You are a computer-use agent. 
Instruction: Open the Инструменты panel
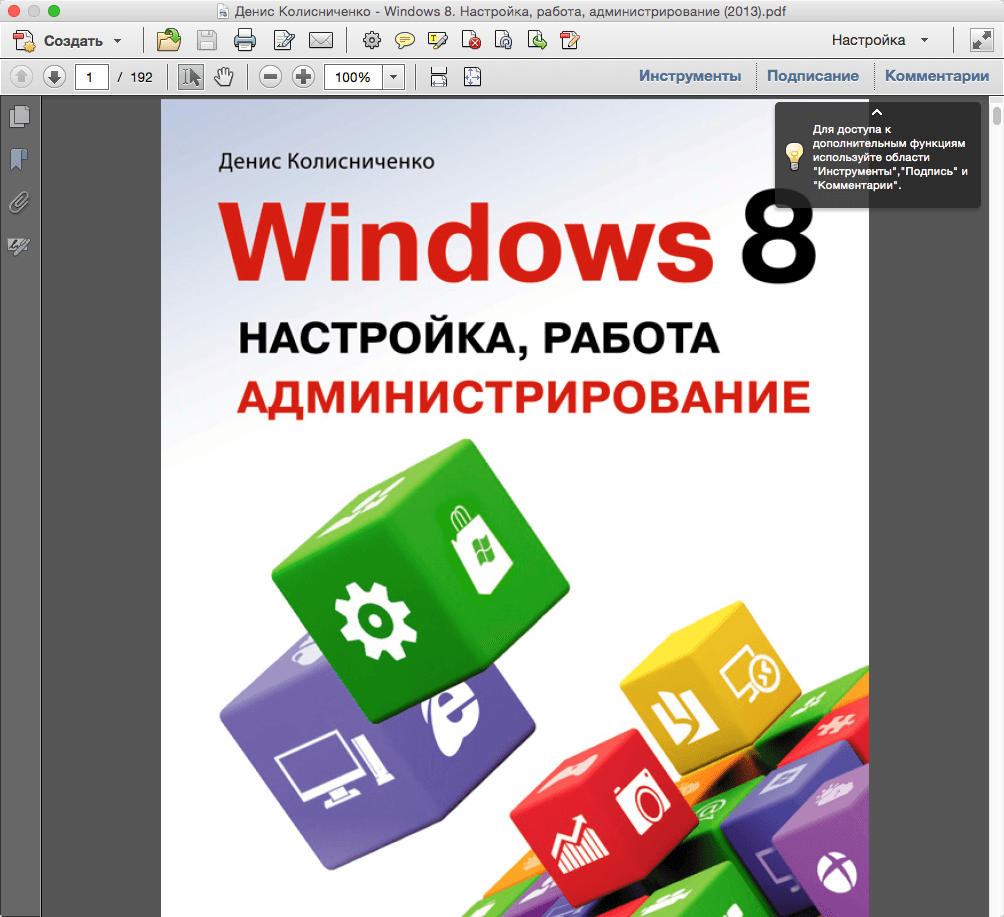point(690,76)
